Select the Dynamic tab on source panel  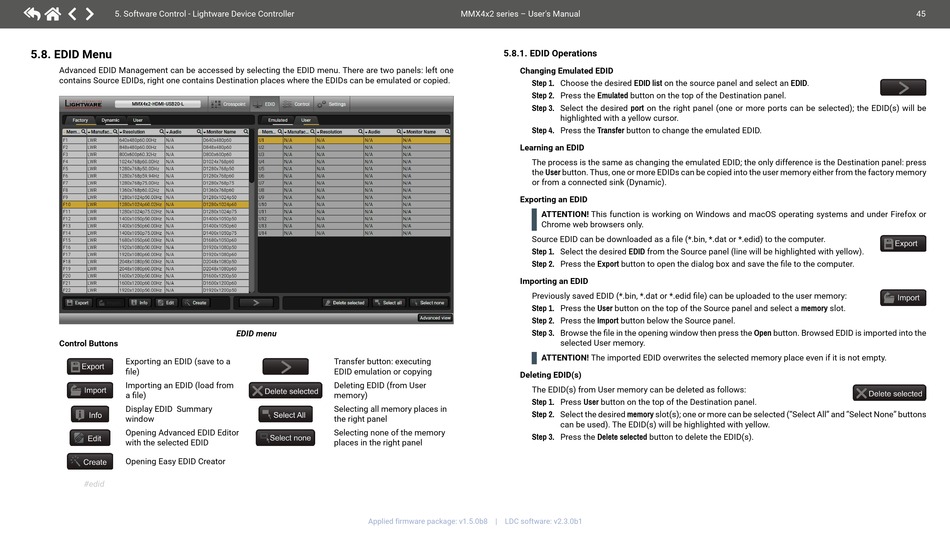[110, 120]
